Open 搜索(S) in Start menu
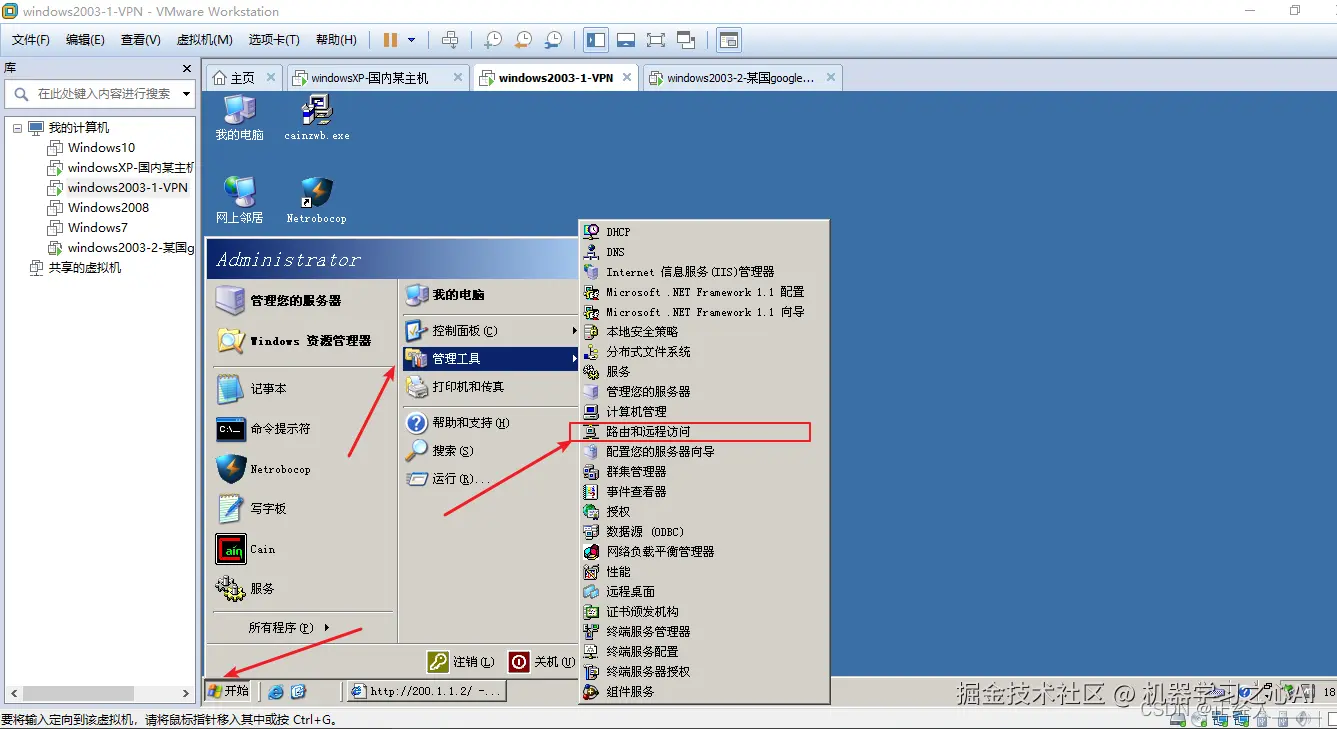 [490, 451]
